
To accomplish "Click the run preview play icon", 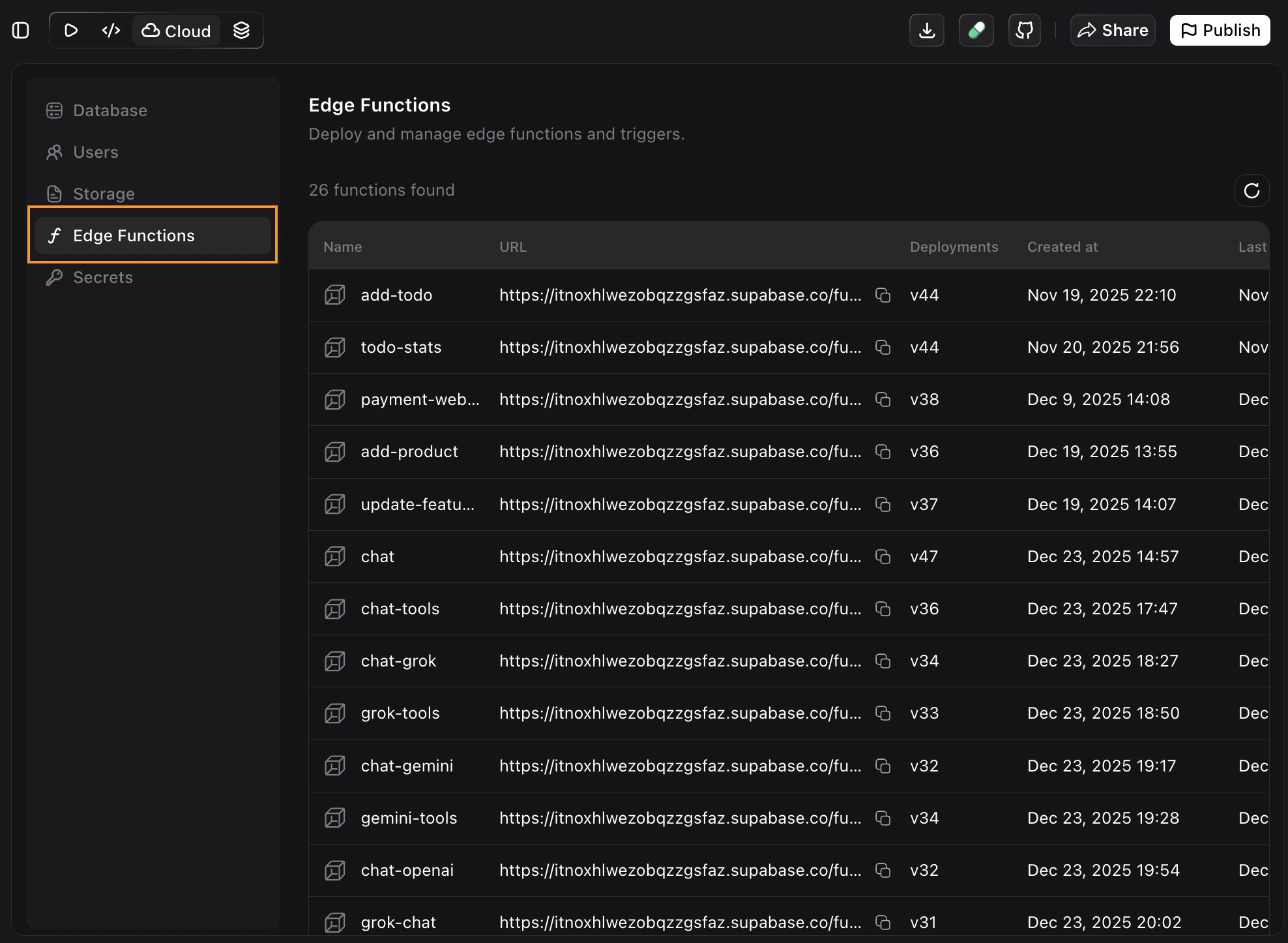I will tap(71, 30).
